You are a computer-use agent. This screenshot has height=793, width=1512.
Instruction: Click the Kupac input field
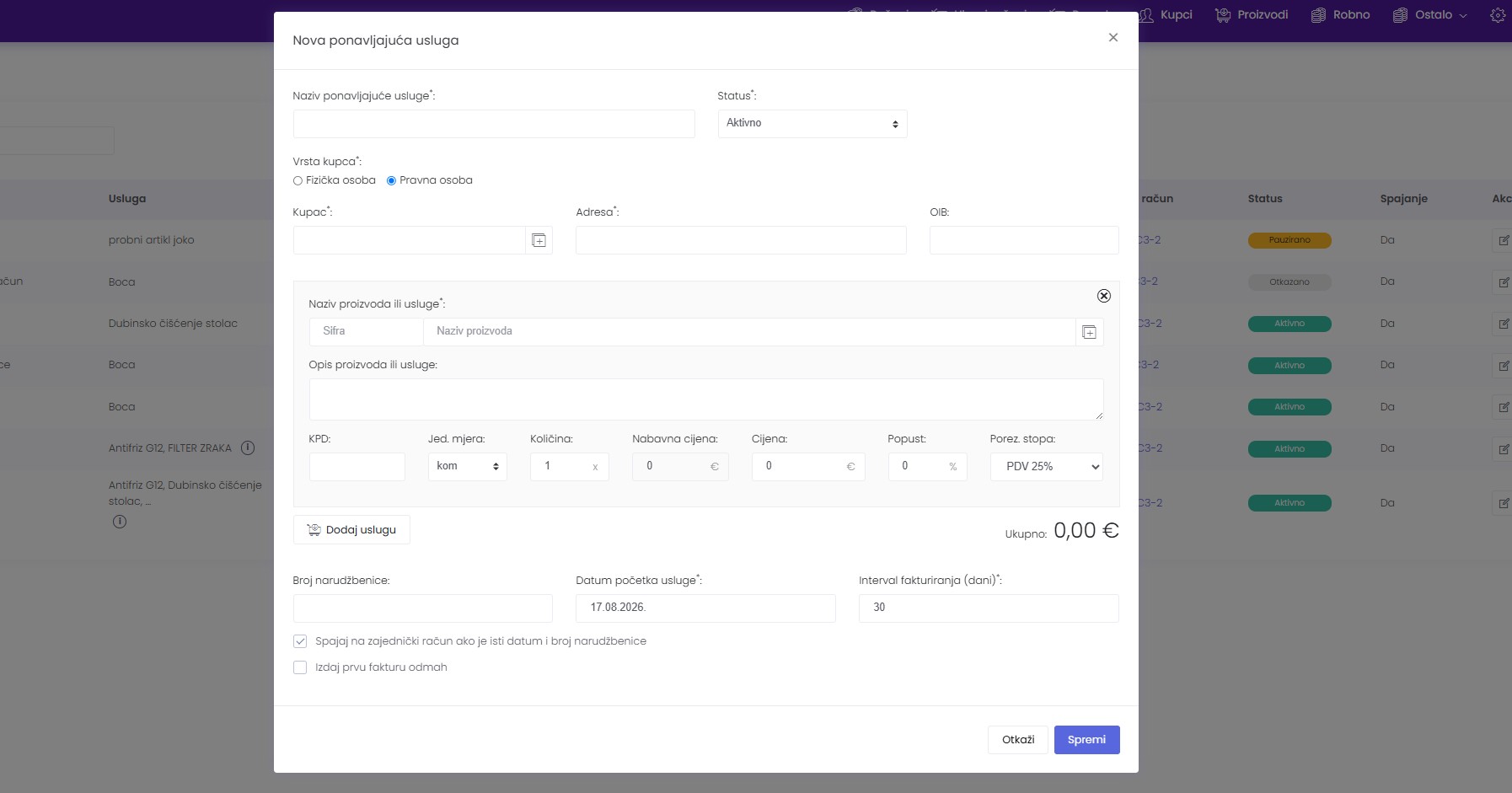coord(410,240)
